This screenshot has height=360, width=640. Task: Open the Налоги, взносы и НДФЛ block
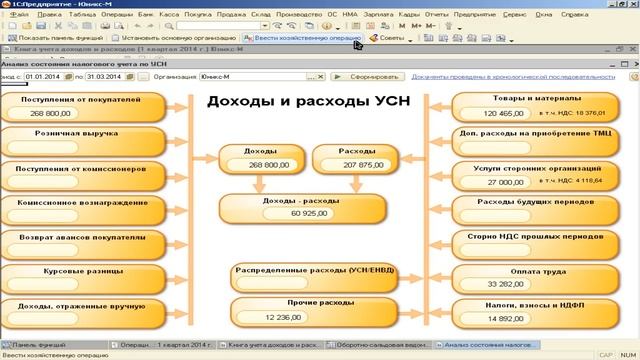536,313
